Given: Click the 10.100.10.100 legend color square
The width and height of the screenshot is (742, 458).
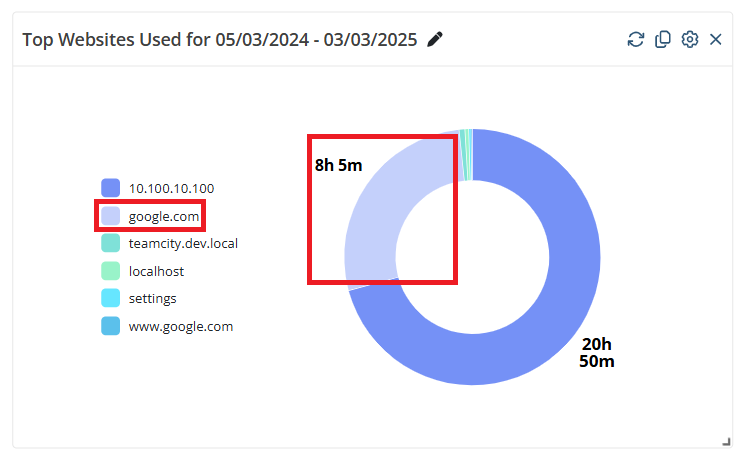Looking at the screenshot, I should click(111, 188).
